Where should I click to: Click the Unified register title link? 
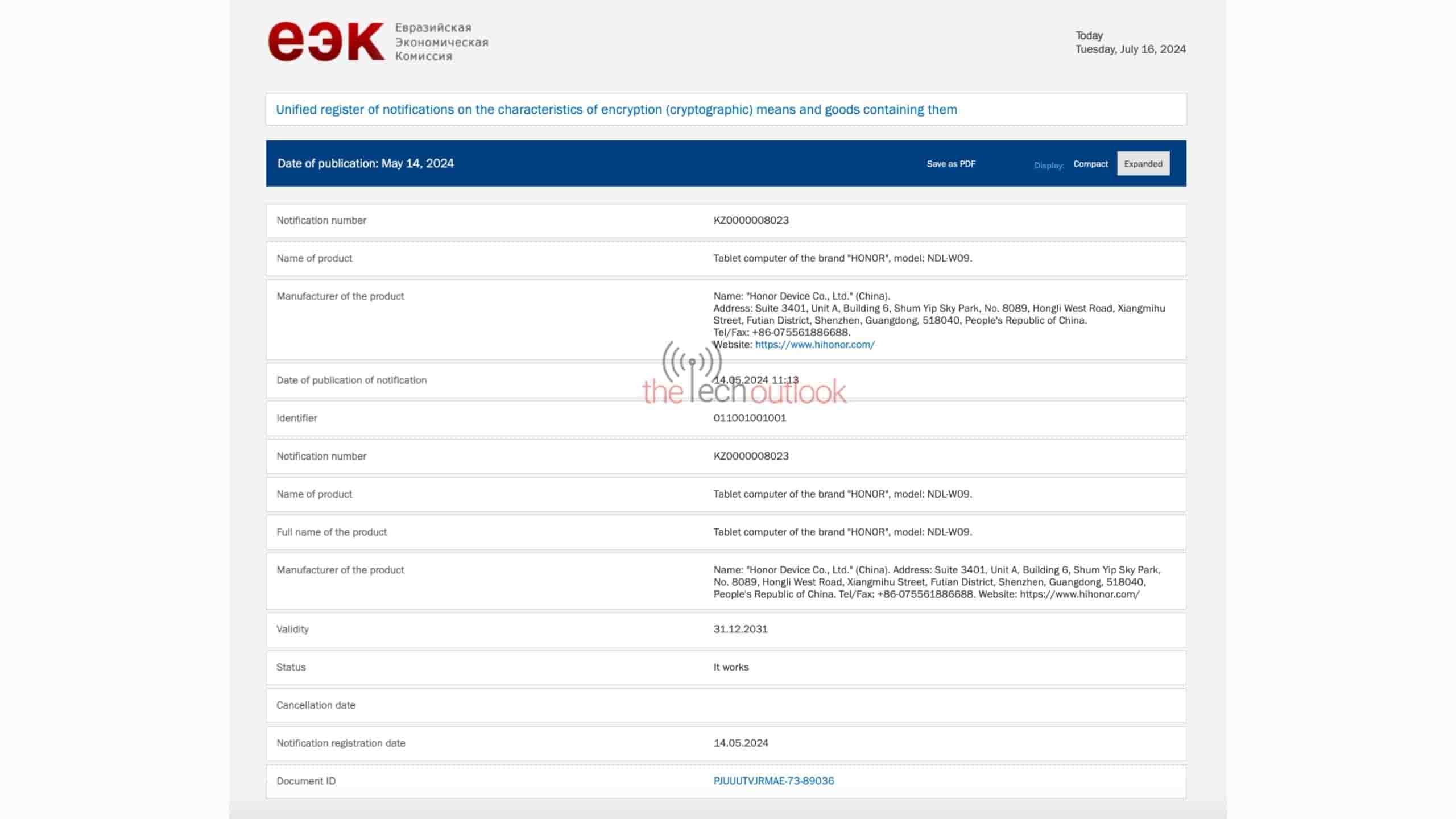click(x=616, y=109)
